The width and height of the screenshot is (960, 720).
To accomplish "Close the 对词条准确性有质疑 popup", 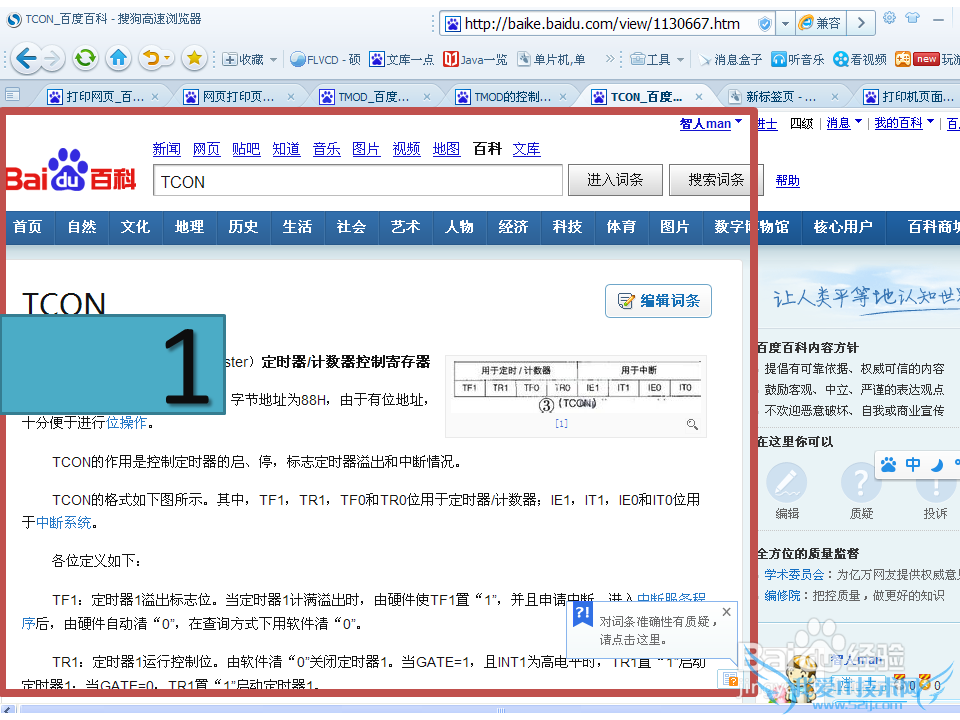I will point(726,612).
